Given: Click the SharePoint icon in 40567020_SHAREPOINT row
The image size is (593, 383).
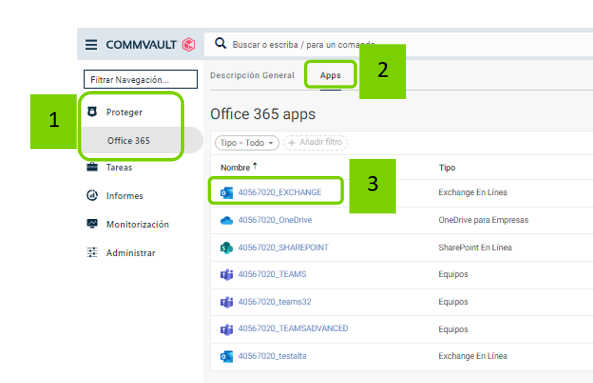Looking at the screenshot, I should point(227,248).
